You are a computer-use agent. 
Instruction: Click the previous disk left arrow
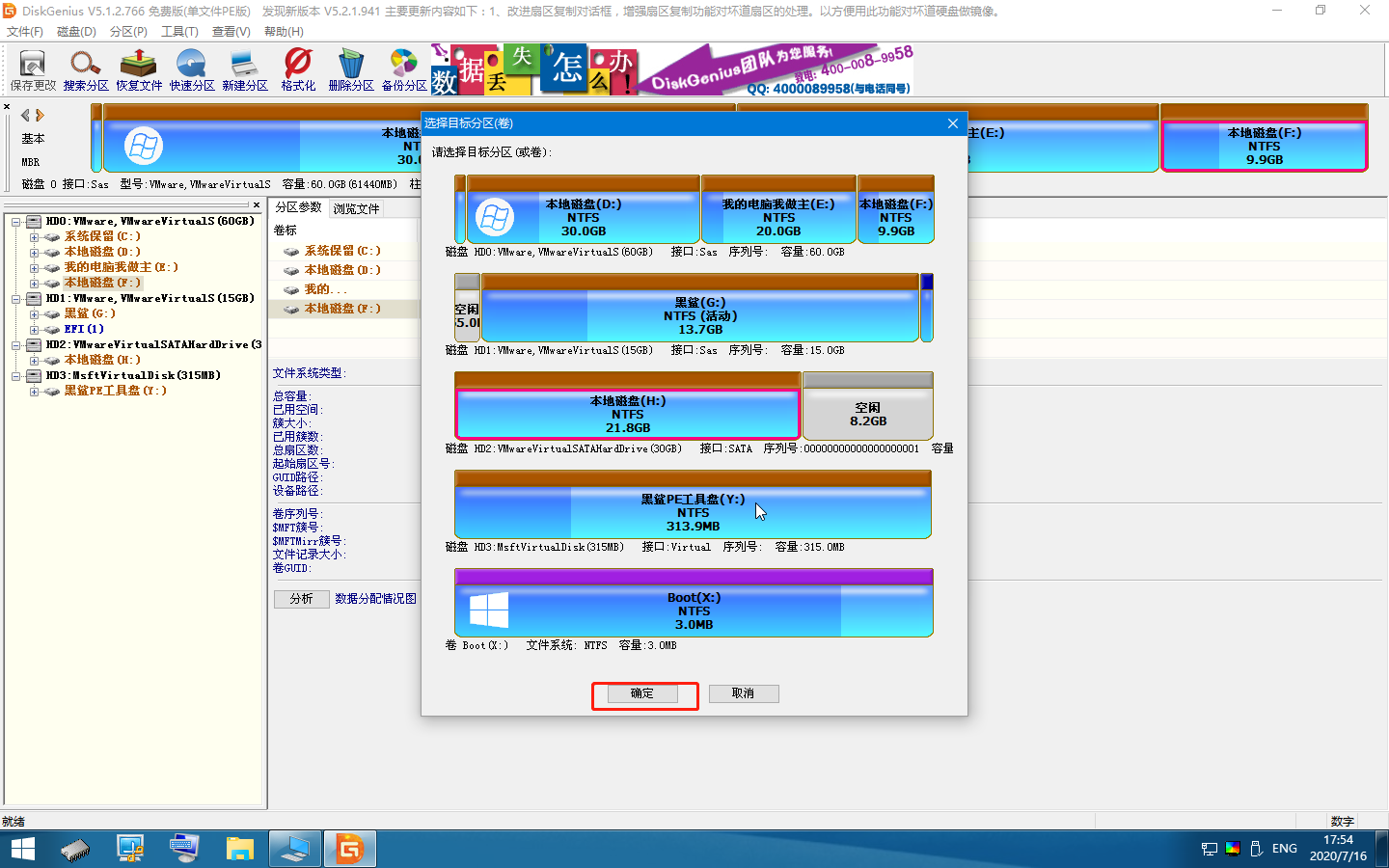[x=26, y=115]
